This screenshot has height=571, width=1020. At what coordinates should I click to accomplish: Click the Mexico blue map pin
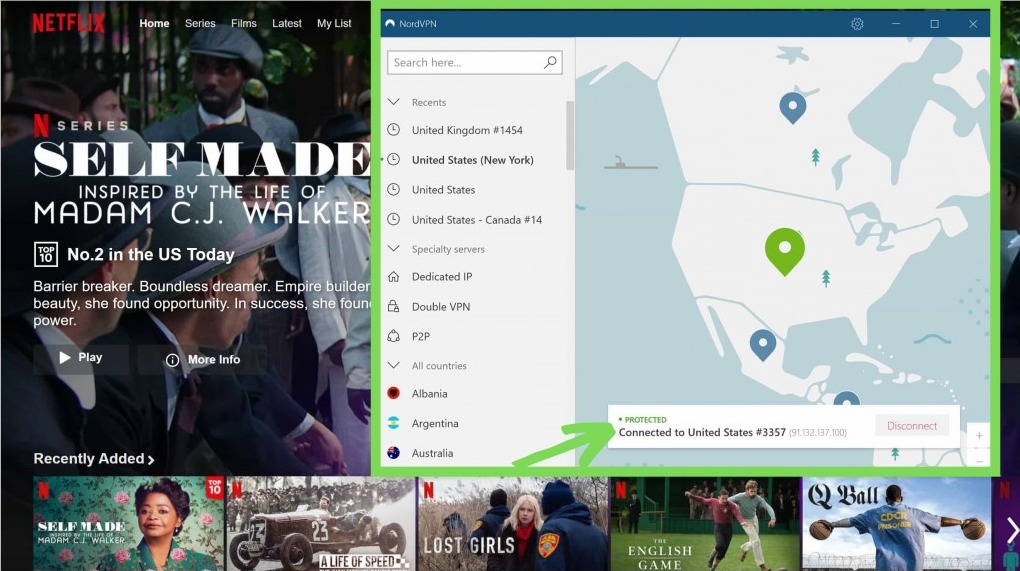pyautogui.click(x=763, y=344)
